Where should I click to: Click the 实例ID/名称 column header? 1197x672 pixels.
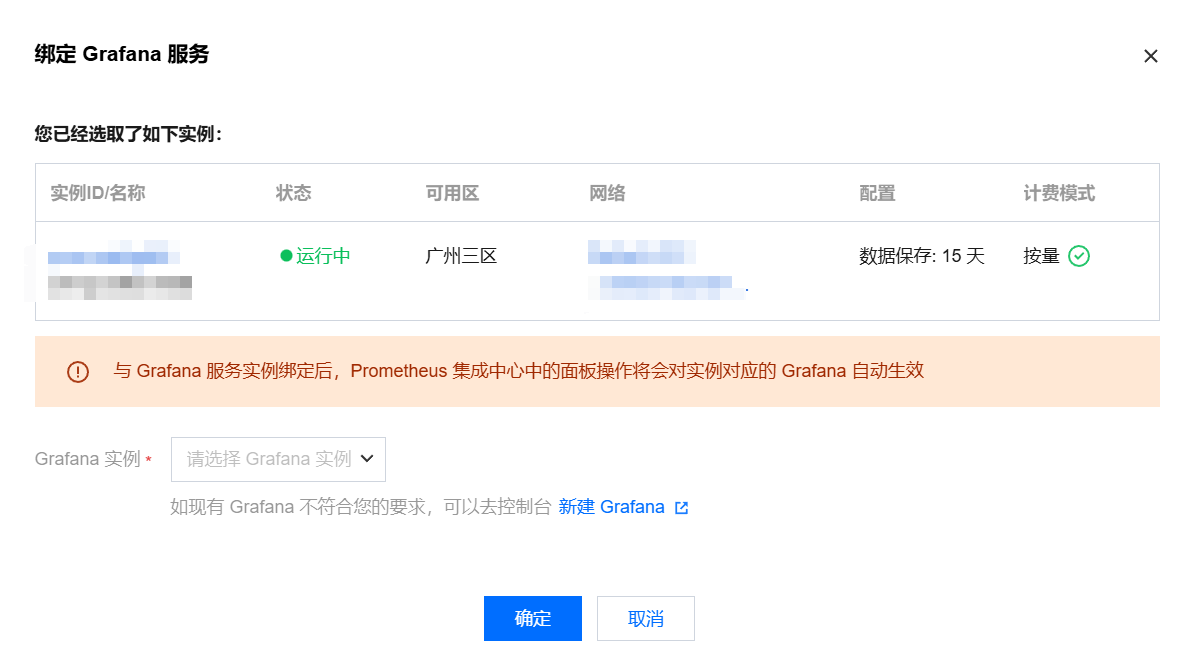tap(98, 193)
